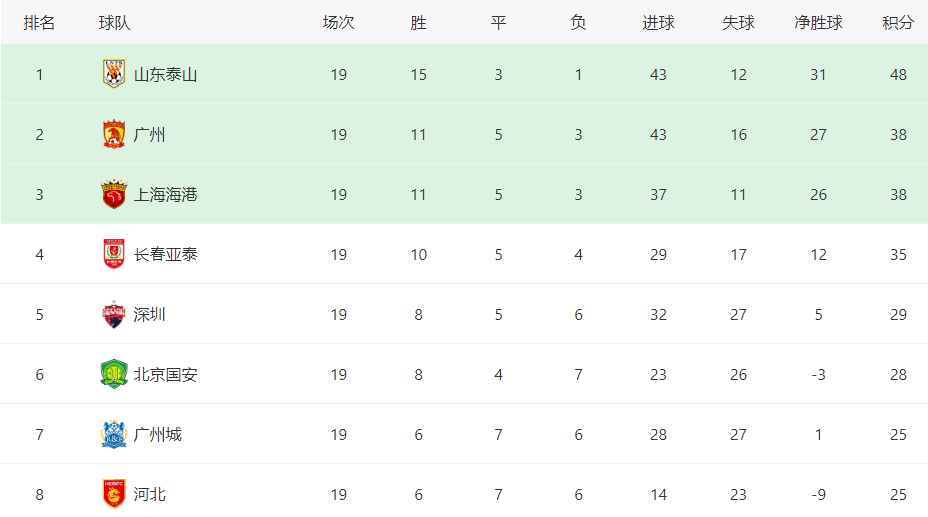
Task: Click the Guangzhou City blue crest
Action: pos(114,434)
